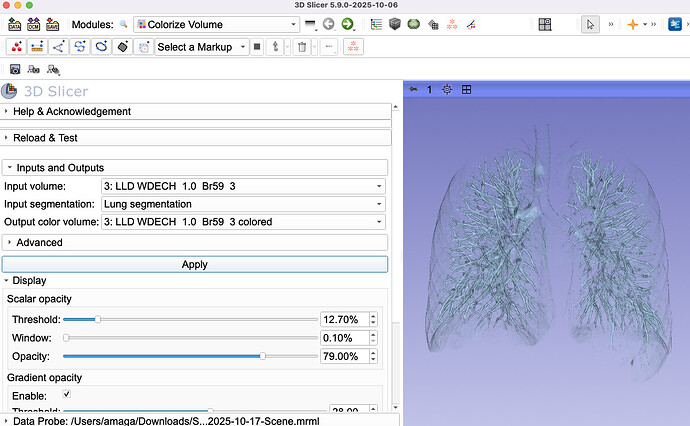Create a new ROI markup

click(x=143, y=47)
